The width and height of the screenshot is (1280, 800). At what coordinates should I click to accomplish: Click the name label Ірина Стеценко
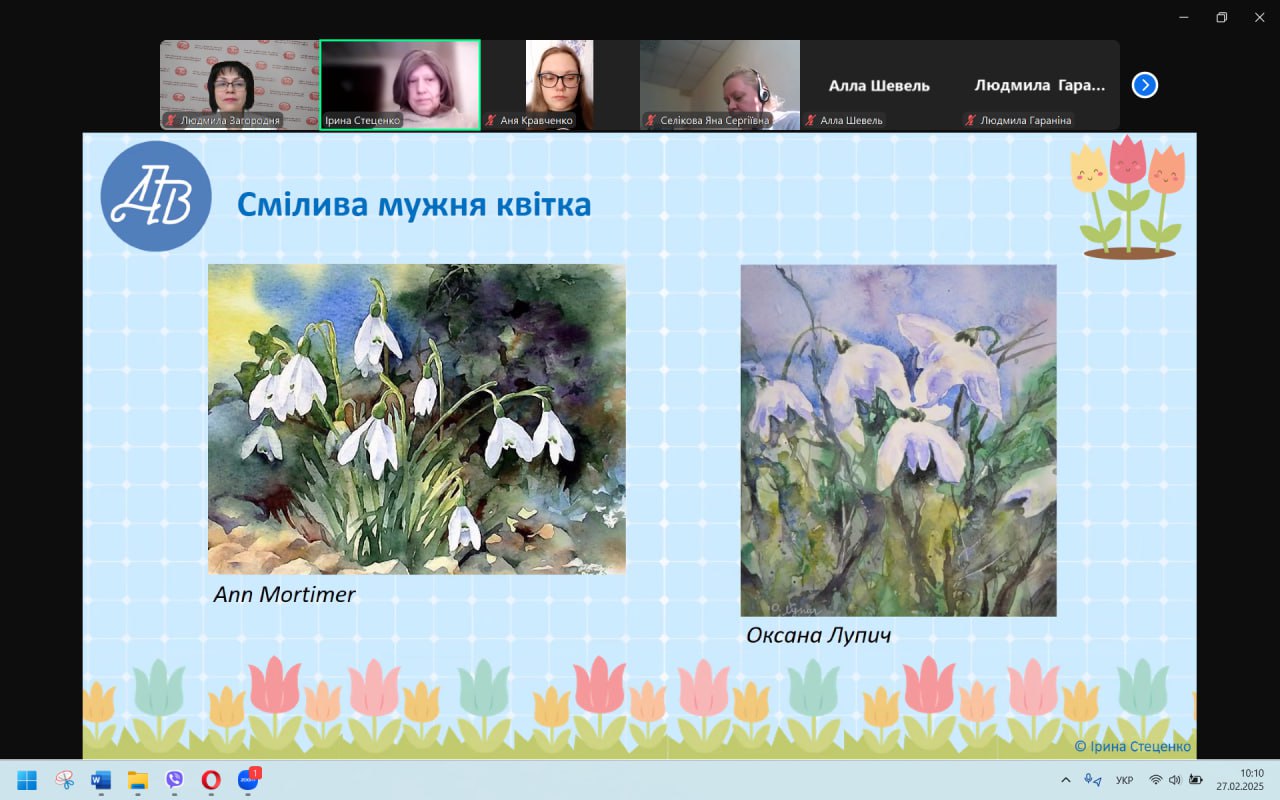click(x=363, y=120)
